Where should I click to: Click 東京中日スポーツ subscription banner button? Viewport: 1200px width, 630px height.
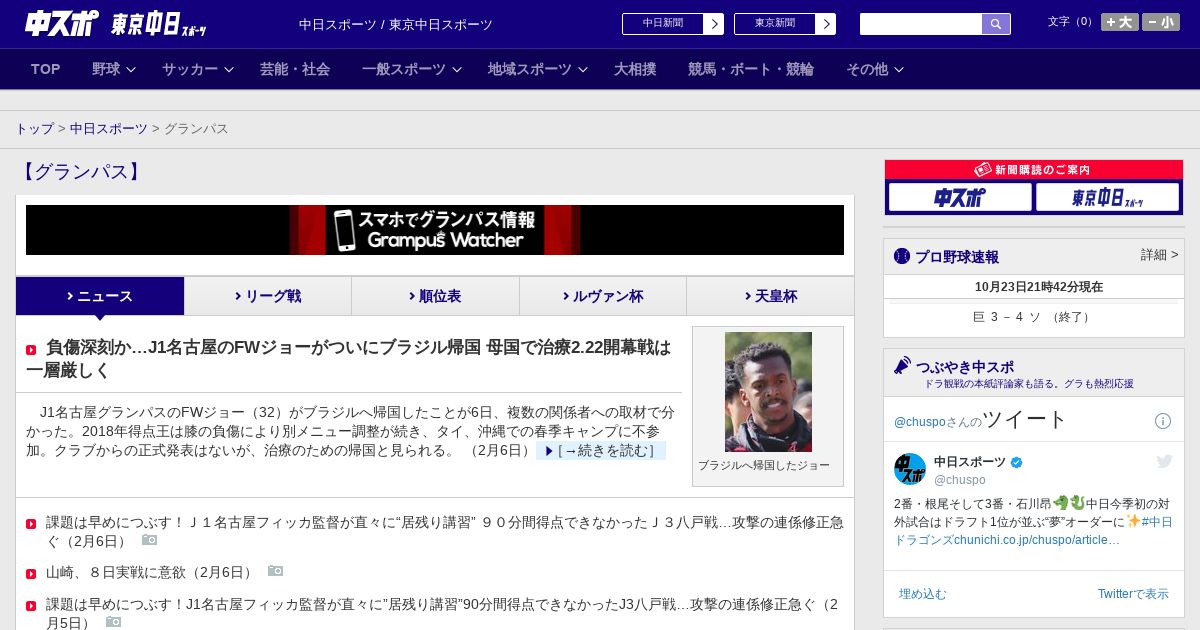point(1107,197)
